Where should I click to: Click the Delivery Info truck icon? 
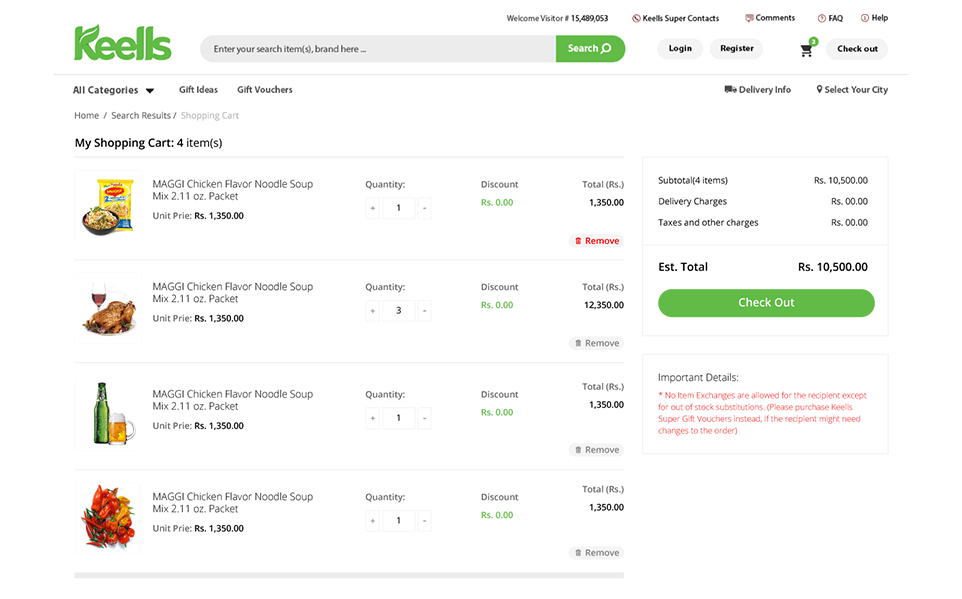pyautogui.click(x=730, y=90)
